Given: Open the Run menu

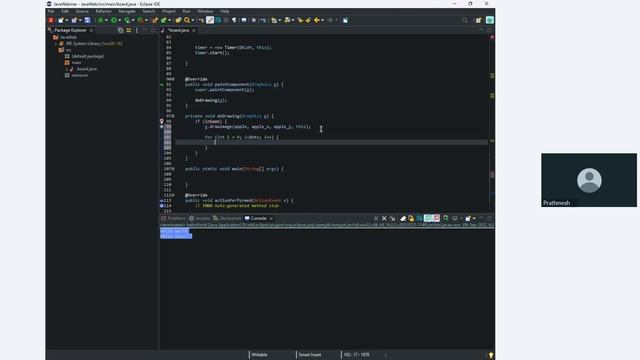Looking at the screenshot, I should pos(187,11).
